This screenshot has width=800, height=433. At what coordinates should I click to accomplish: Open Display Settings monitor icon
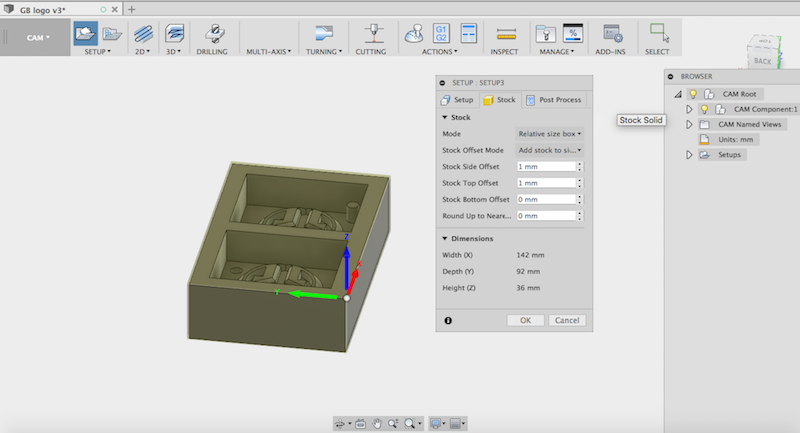[435, 423]
